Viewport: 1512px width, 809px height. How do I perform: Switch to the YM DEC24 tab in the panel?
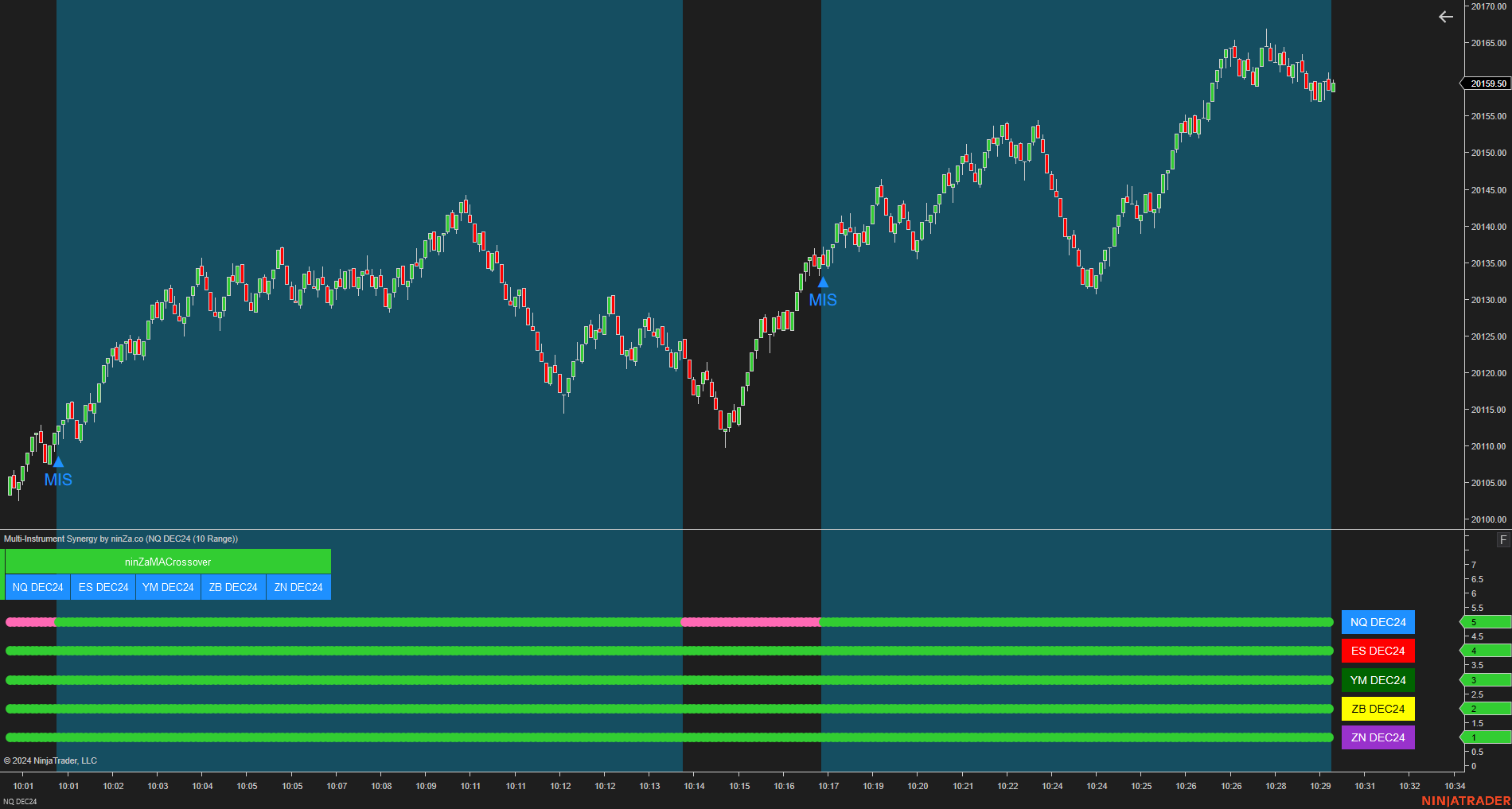(168, 587)
